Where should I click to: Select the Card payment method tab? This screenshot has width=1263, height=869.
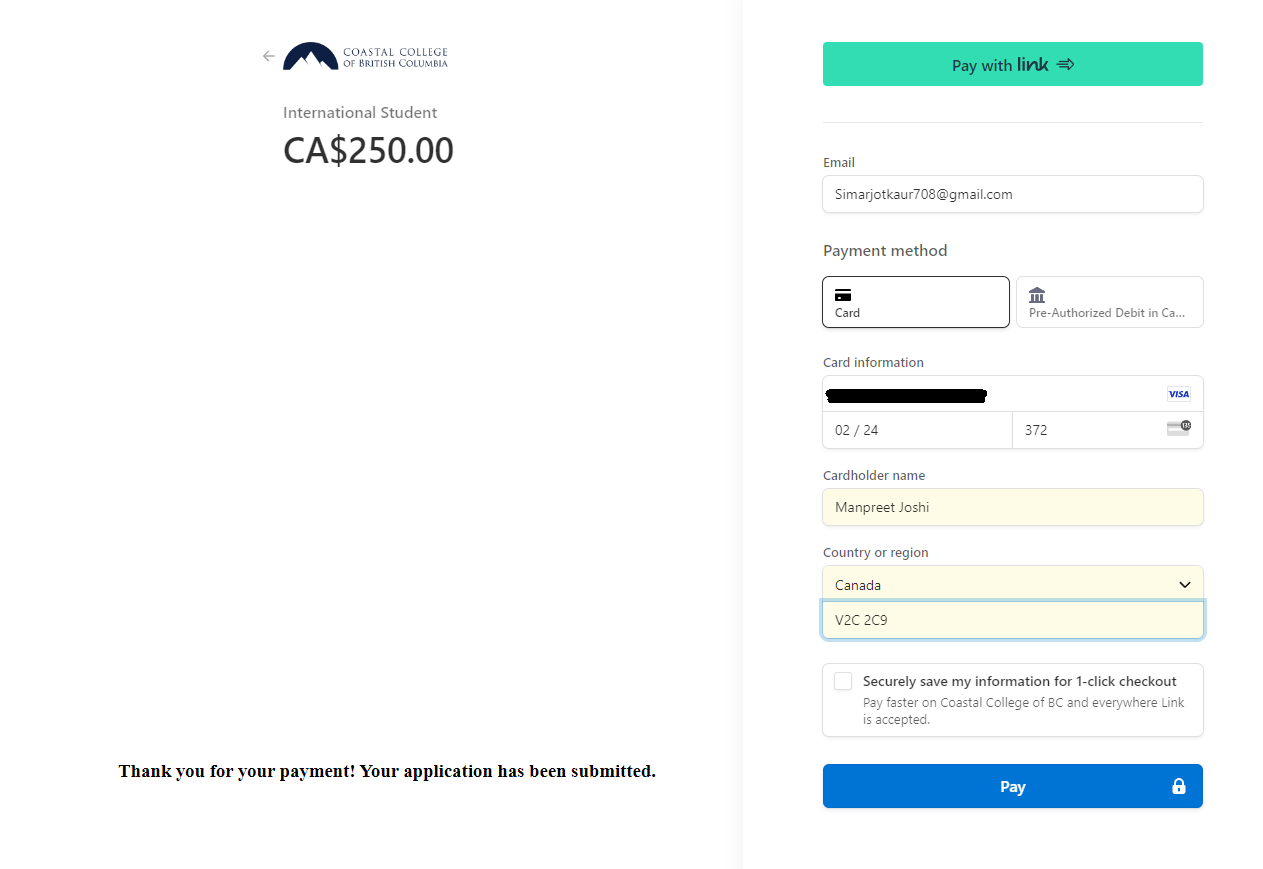916,302
